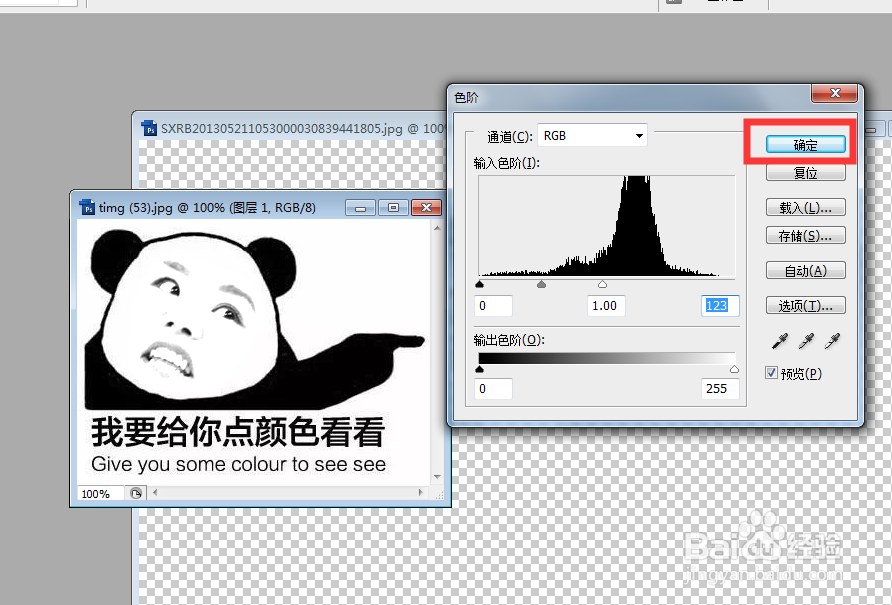Viewport: 892px width, 605px height.
Task: Click the input highlight field showing 123
Action: click(x=720, y=306)
